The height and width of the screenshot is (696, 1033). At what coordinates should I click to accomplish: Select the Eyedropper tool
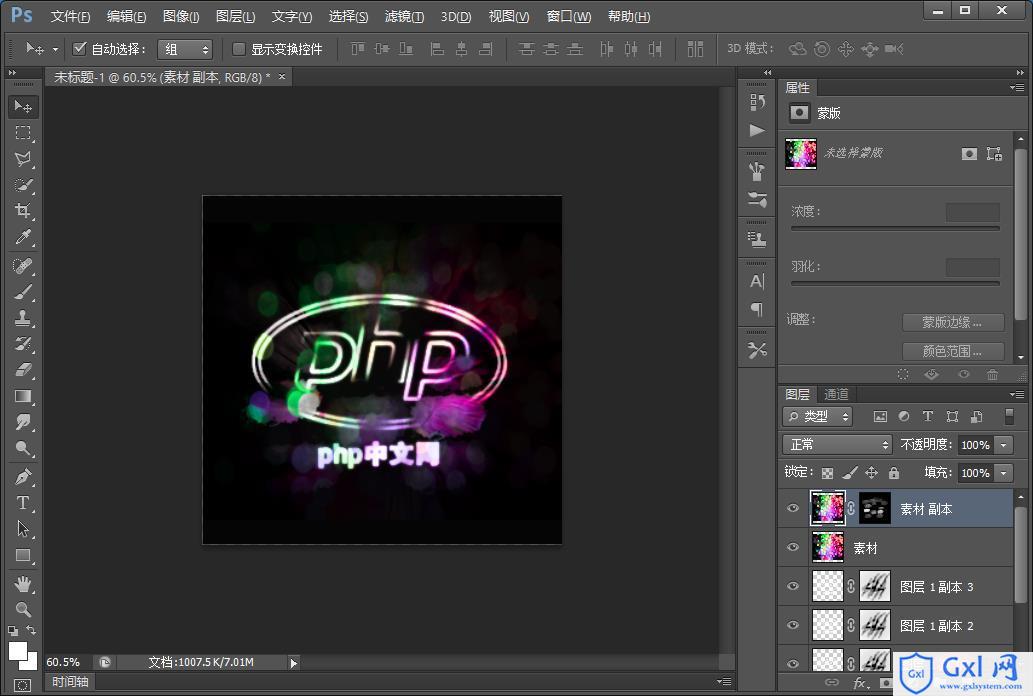point(23,237)
